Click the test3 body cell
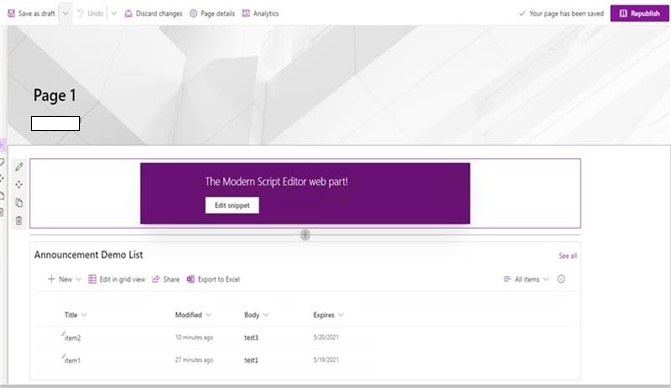The height and width of the screenshot is (388, 671). tap(251, 338)
